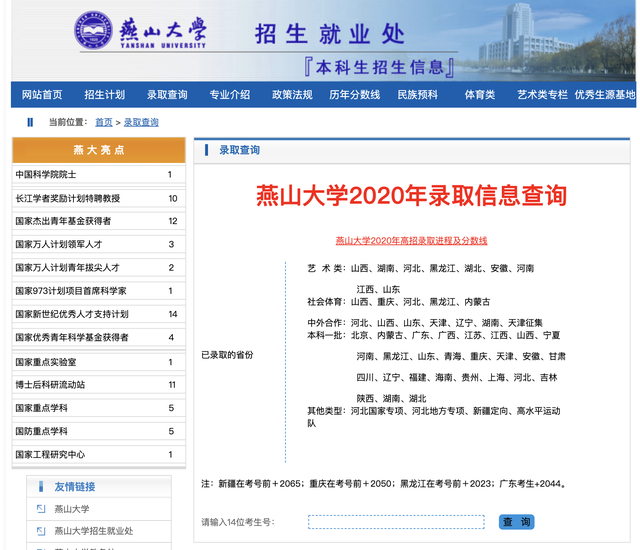Click the 中外合作 province list label
640x550 pixels.
click(x=326, y=323)
